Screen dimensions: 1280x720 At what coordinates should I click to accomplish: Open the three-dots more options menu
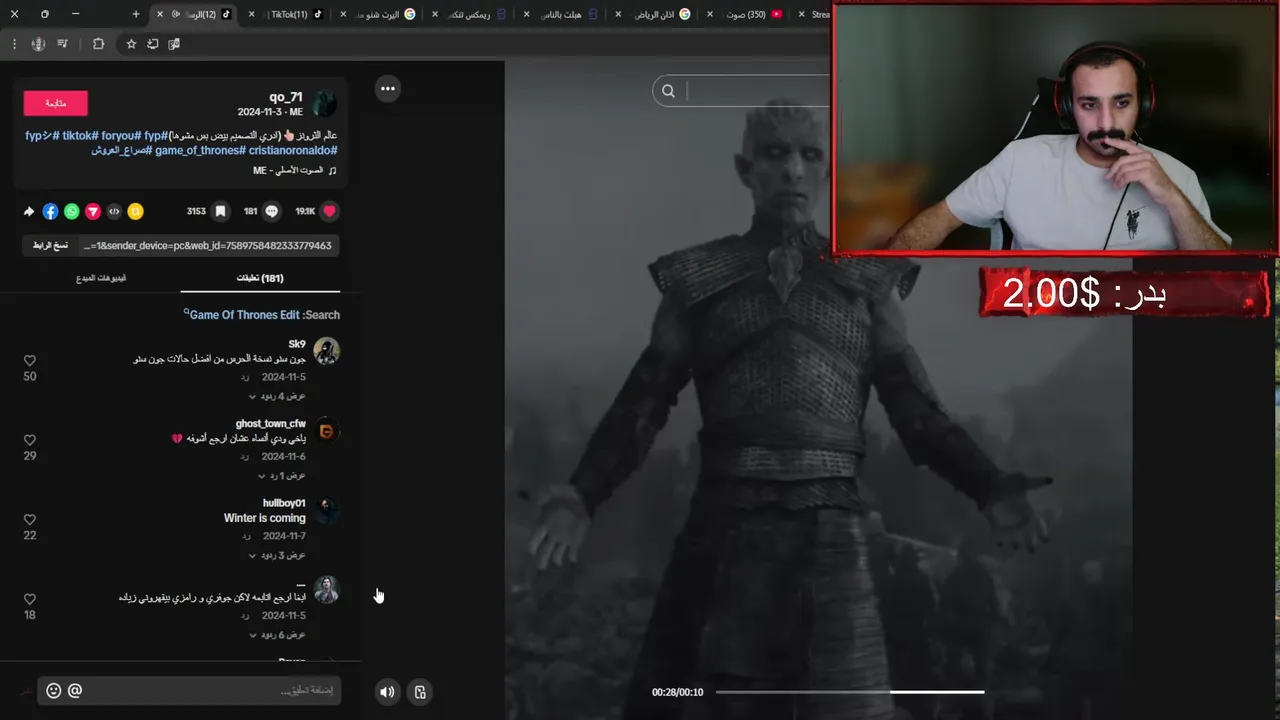pyautogui.click(x=388, y=88)
